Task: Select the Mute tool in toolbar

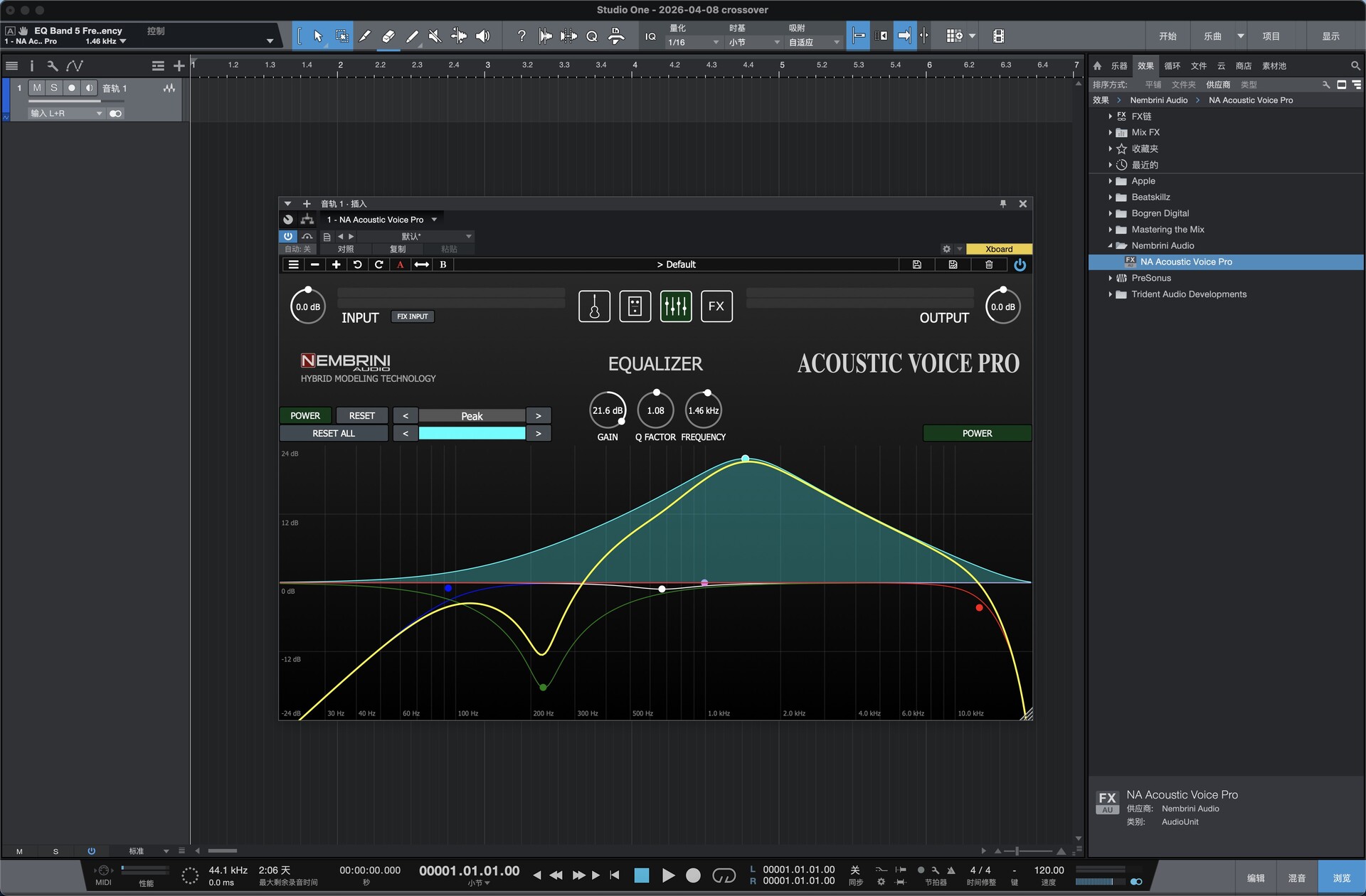Action: click(x=435, y=36)
